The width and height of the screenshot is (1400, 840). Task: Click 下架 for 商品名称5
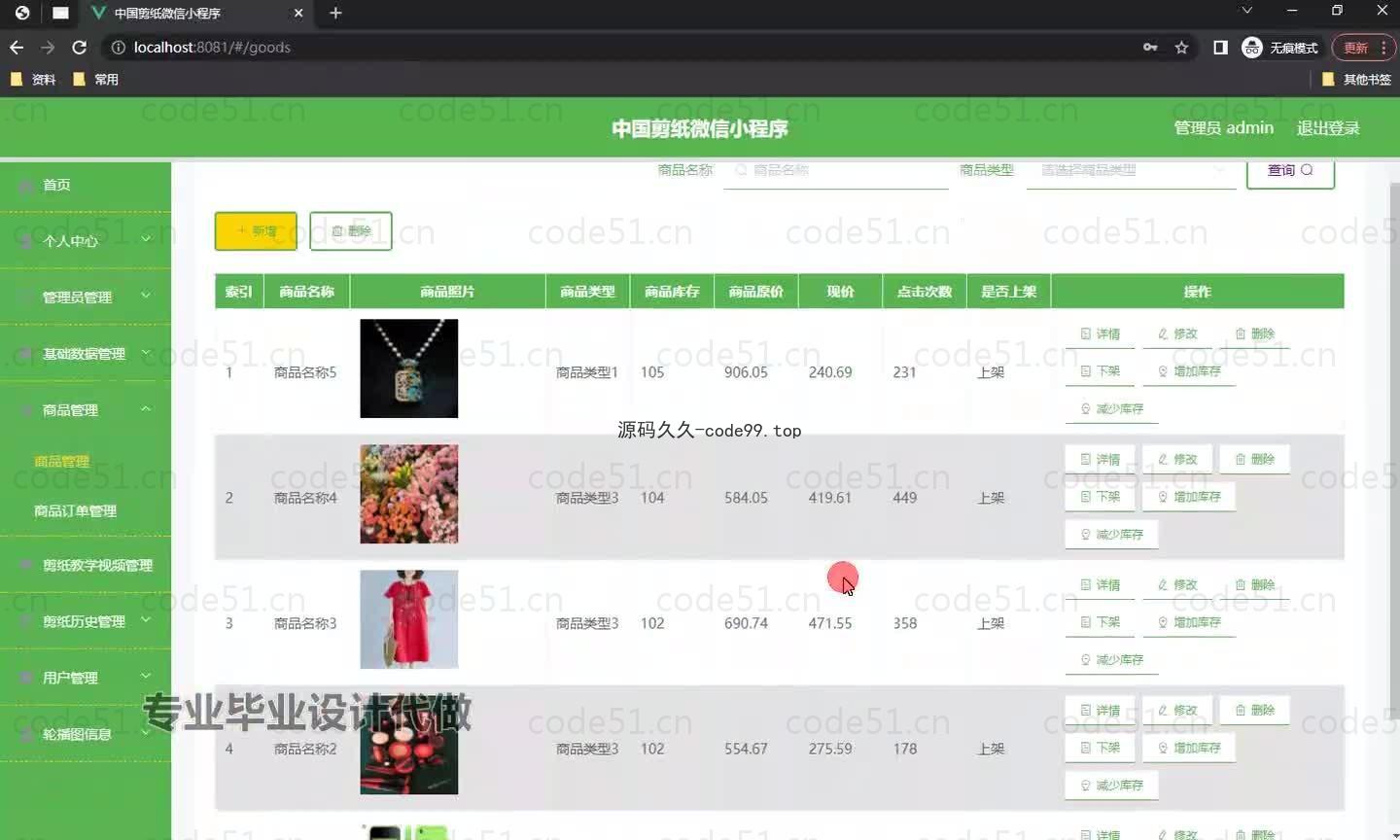pos(1101,371)
